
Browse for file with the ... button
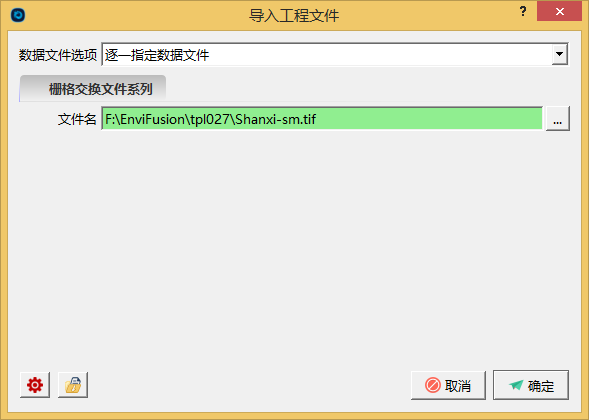(557, 119)
